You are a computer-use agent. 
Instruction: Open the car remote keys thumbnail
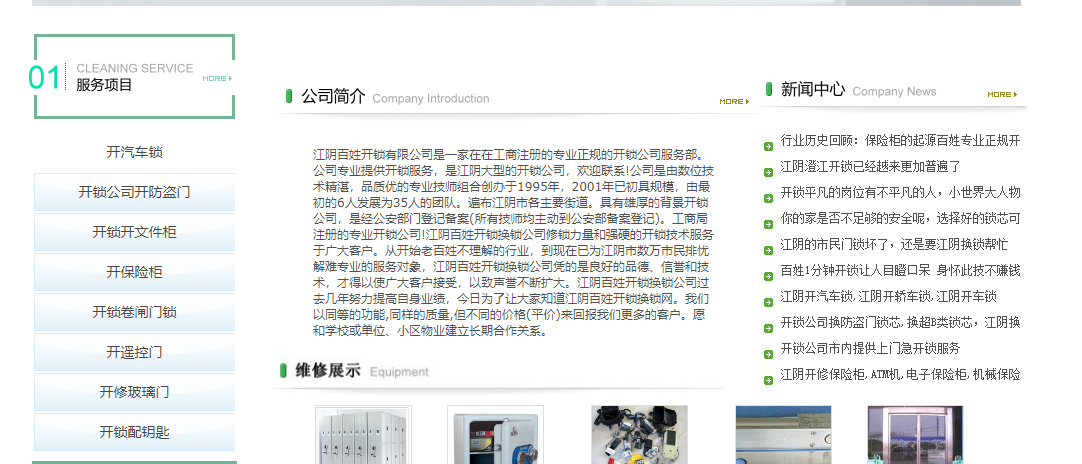tap(639, 435)
